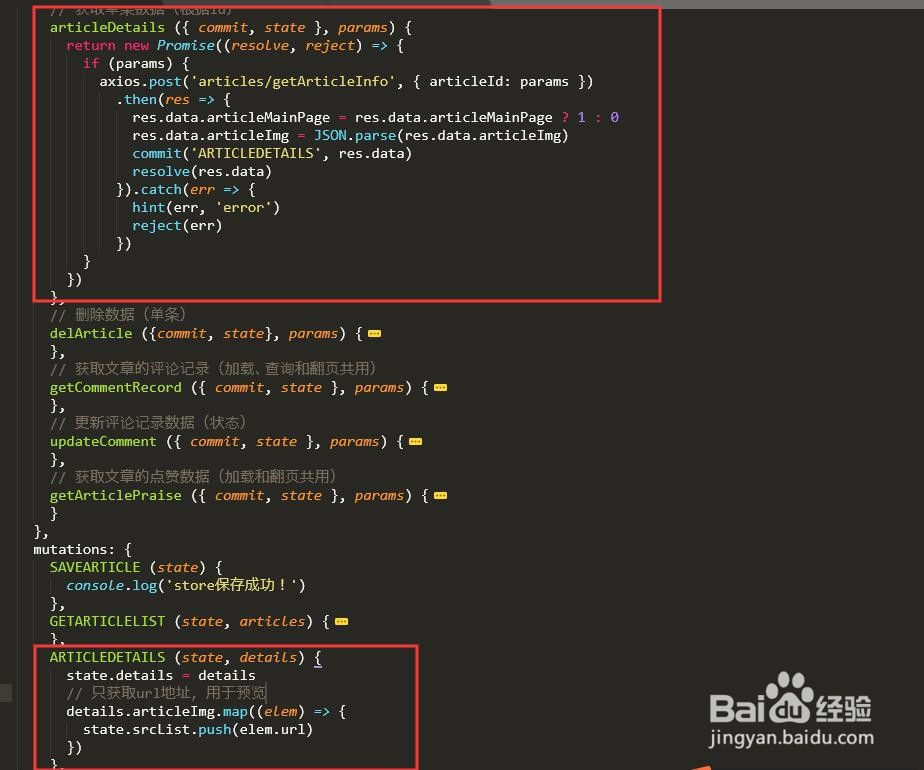
Task: Click articleDetails function name
Action: point(107,28)
